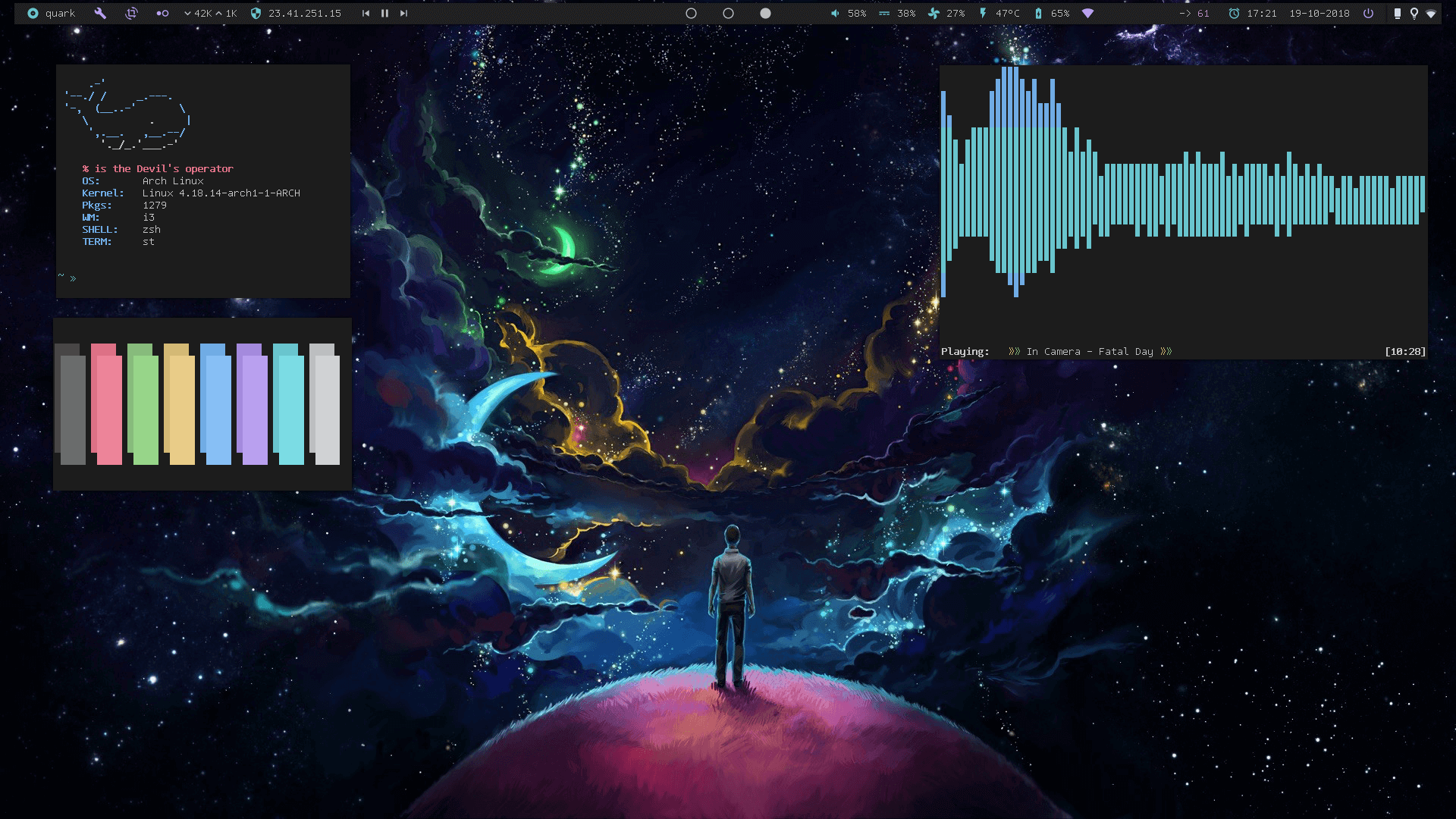Click the upload speed 1K indicator

(227, 14)
